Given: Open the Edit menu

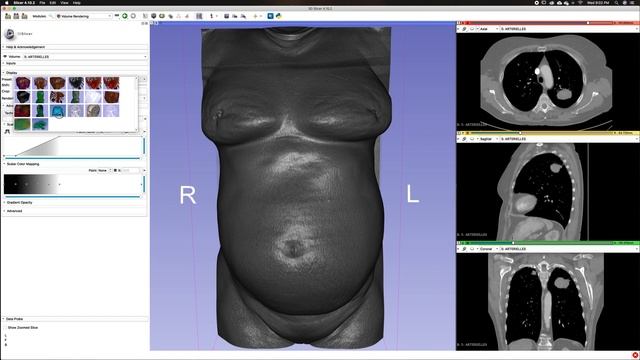Looking at the screenshot, I should (x=53, y=2).
